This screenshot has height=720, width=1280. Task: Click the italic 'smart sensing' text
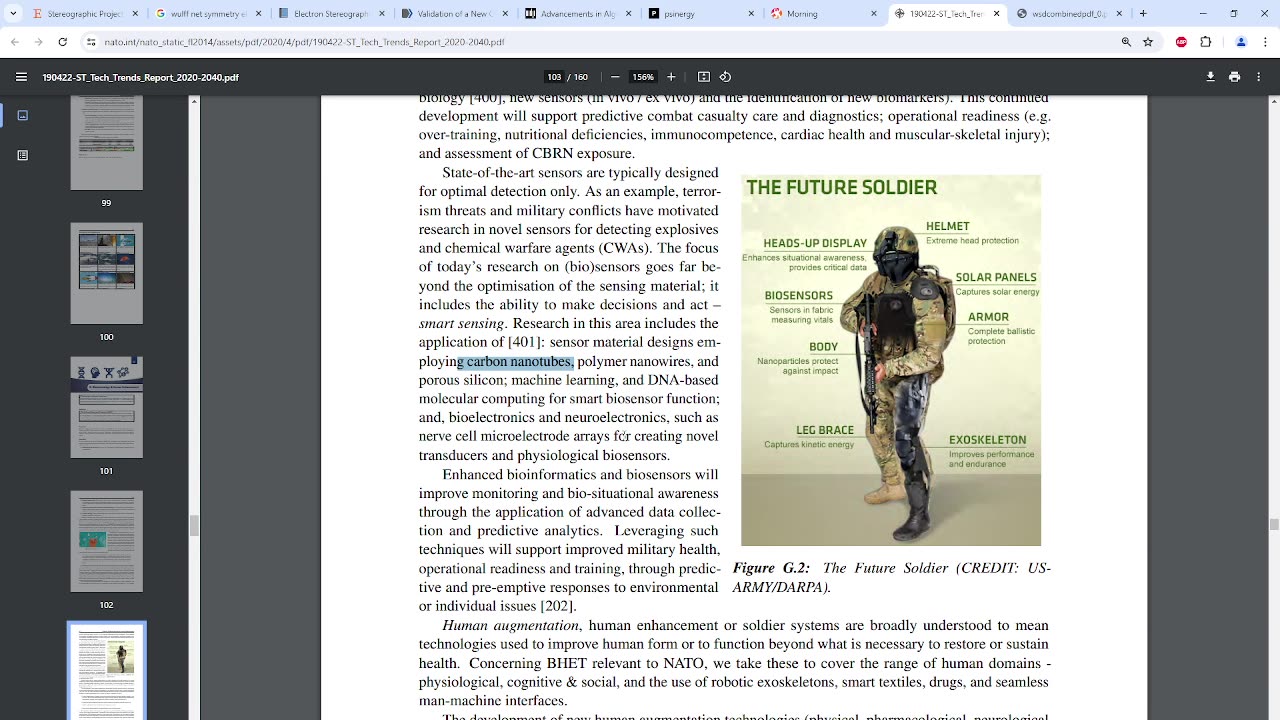pos(461,323)
